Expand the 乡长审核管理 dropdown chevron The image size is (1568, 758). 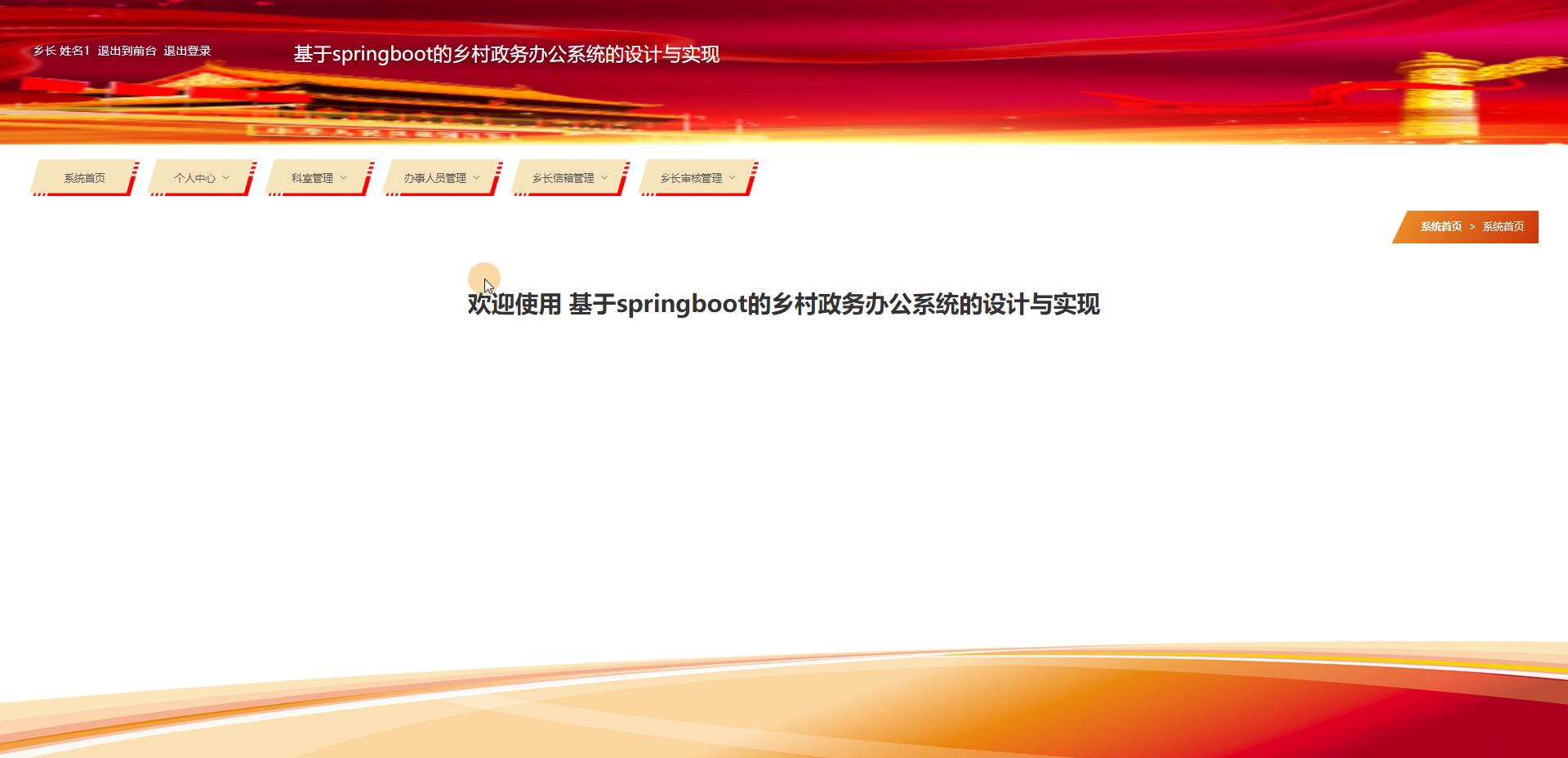tap(733, 177)
